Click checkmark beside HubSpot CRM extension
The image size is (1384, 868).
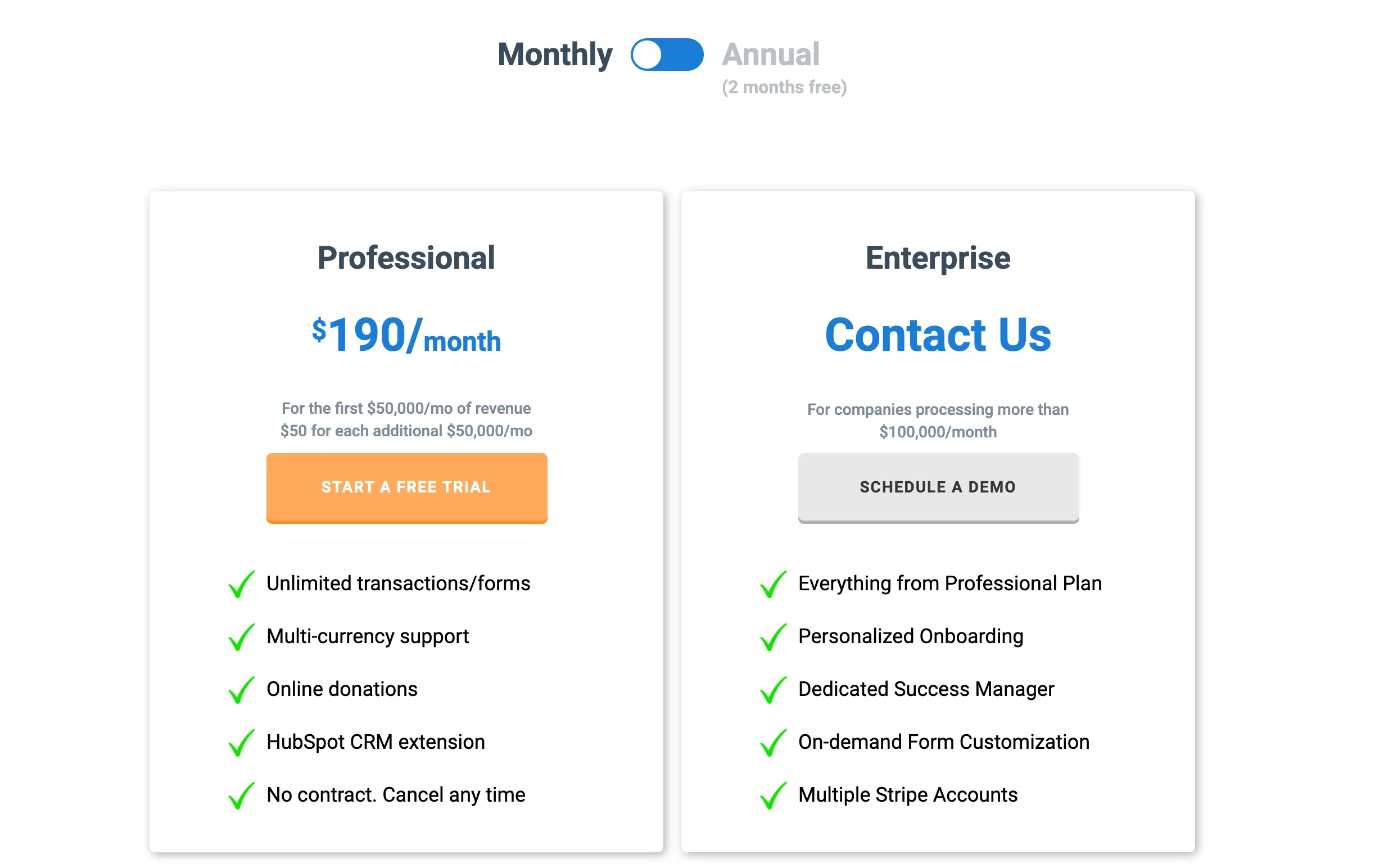point(242,742)
